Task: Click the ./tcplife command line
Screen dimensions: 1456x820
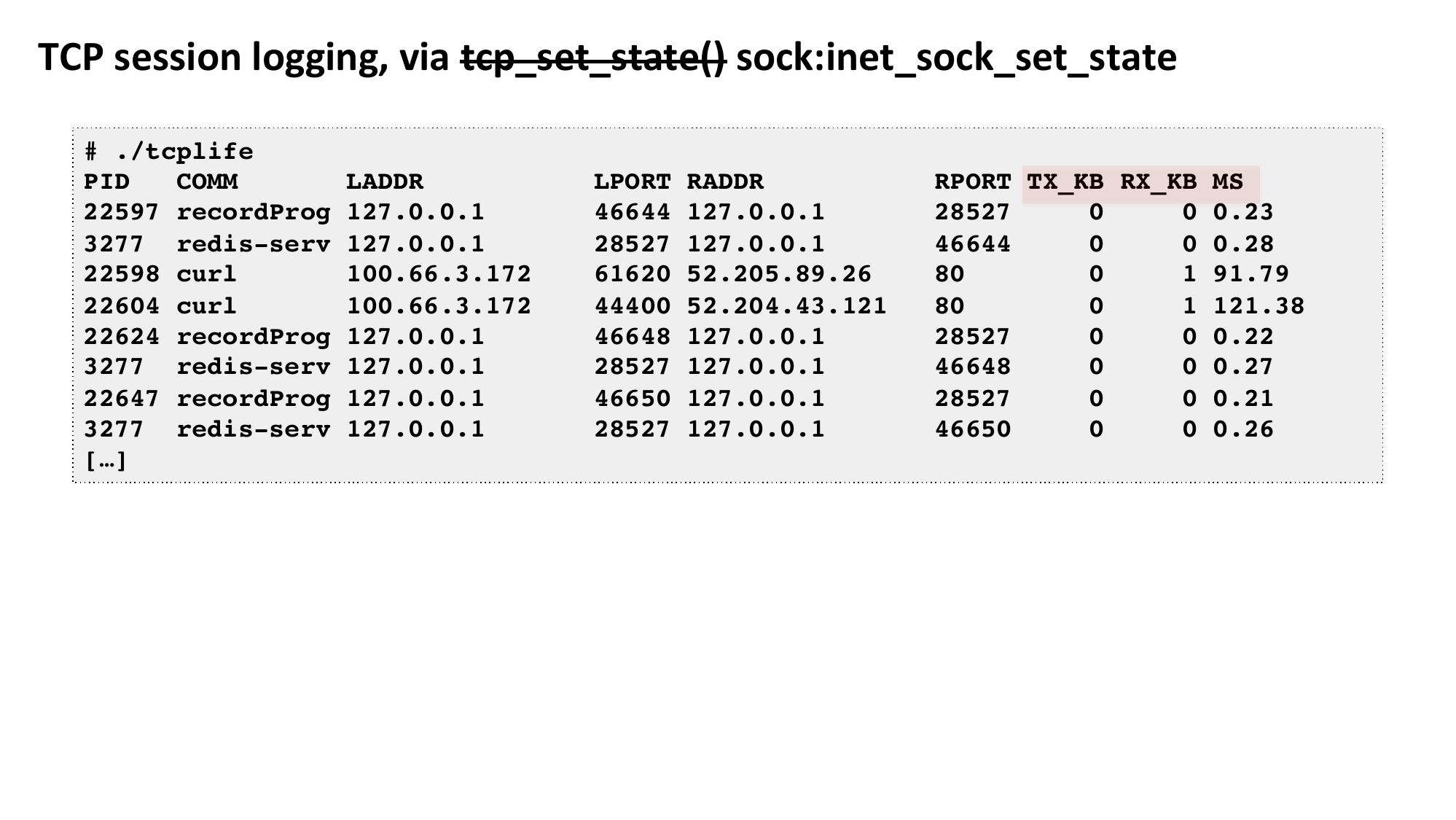Action: click(169, 152)
